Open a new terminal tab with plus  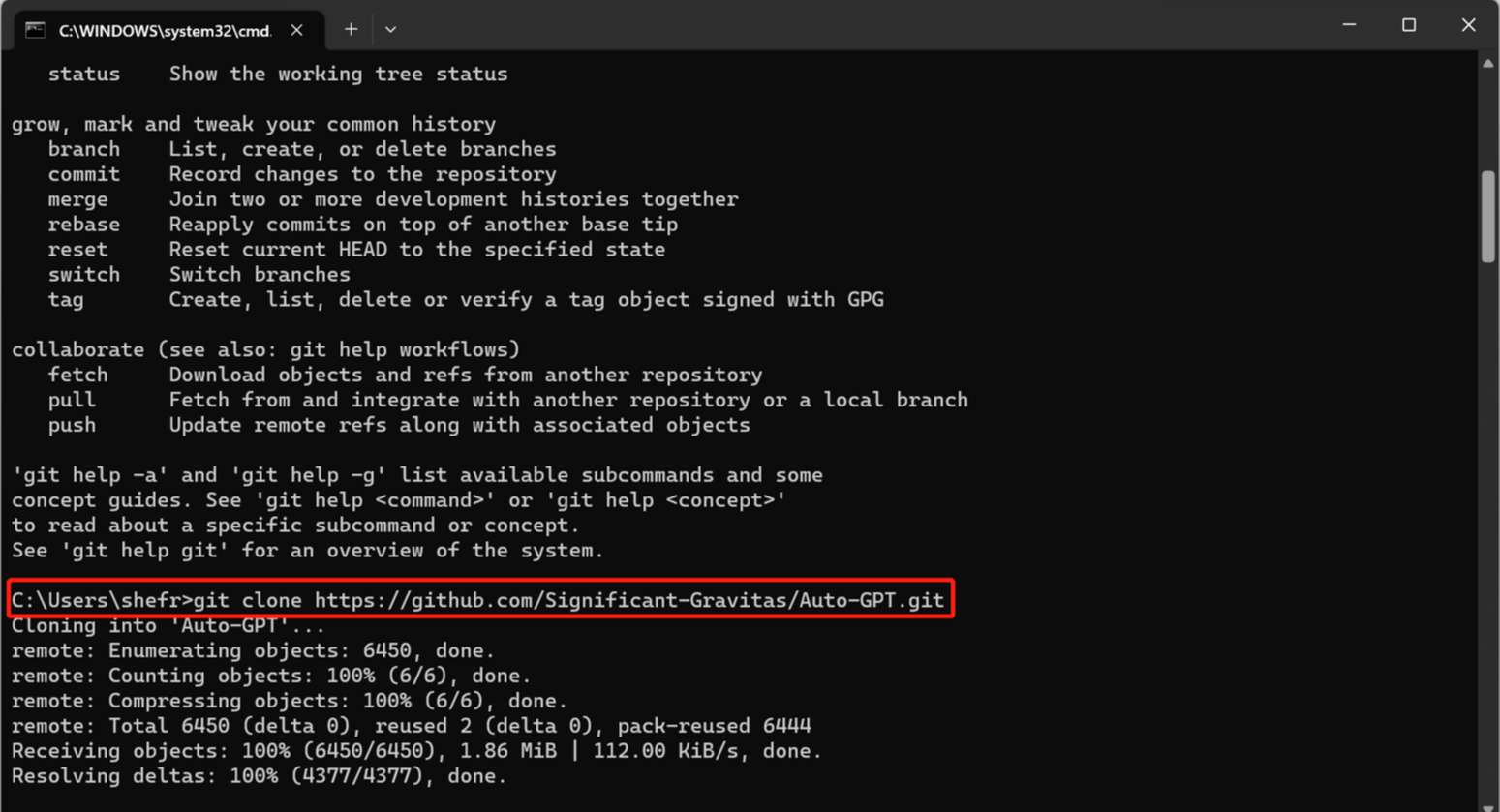click(352, 30)
